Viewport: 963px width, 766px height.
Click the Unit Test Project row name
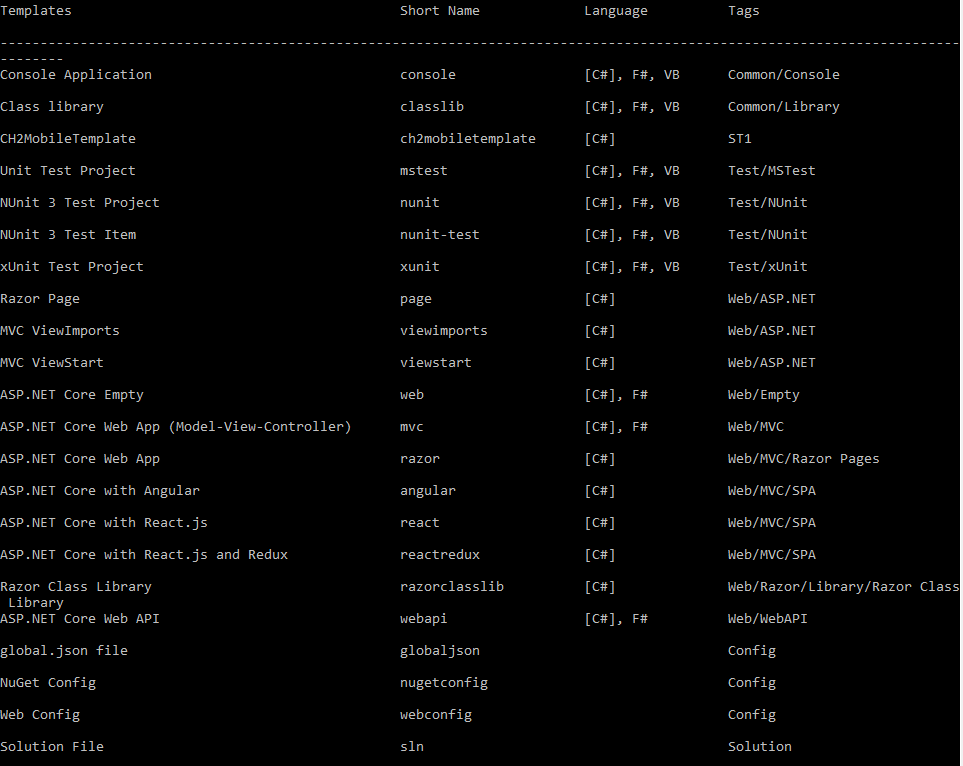click(67, 171)
